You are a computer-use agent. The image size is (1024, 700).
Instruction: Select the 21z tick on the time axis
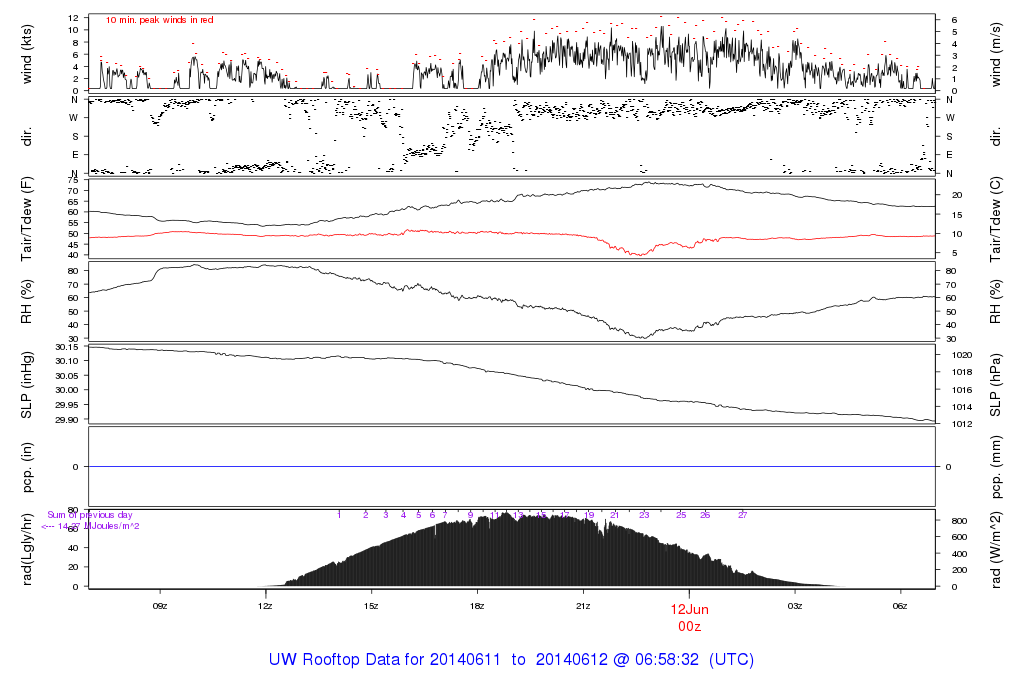(x=583, y=606)
